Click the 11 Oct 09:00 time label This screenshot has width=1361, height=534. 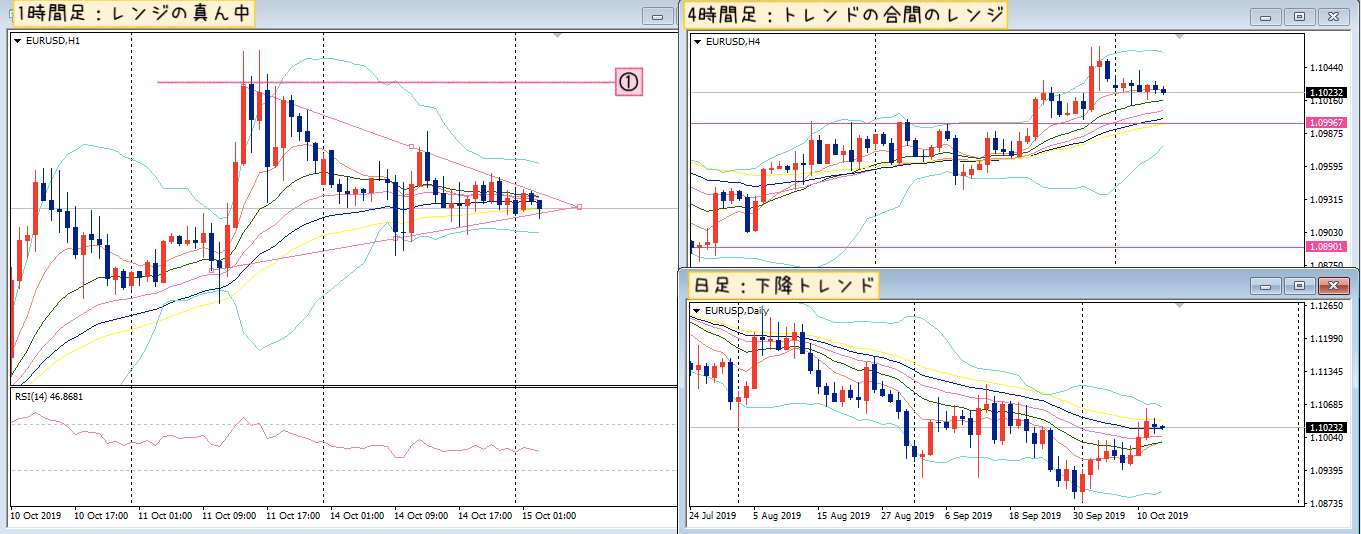tap(229, 516)
